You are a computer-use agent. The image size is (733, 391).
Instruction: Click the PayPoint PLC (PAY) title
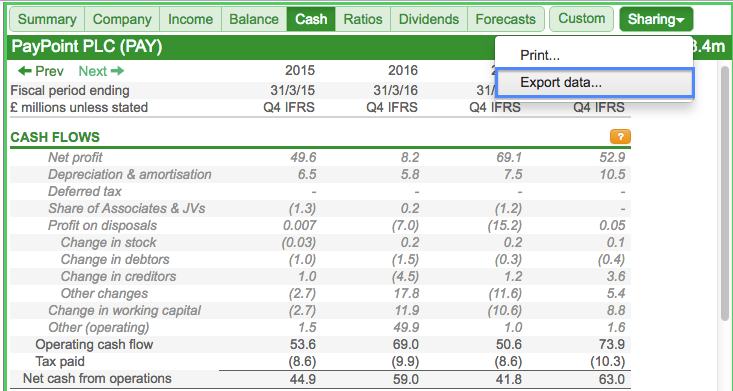click(86, 47)
